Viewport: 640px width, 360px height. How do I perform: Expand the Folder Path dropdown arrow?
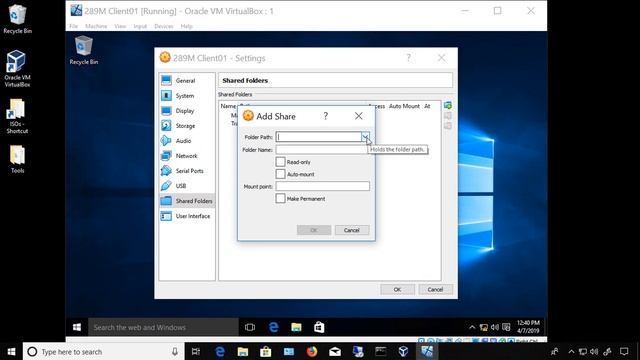coord(365,137)
